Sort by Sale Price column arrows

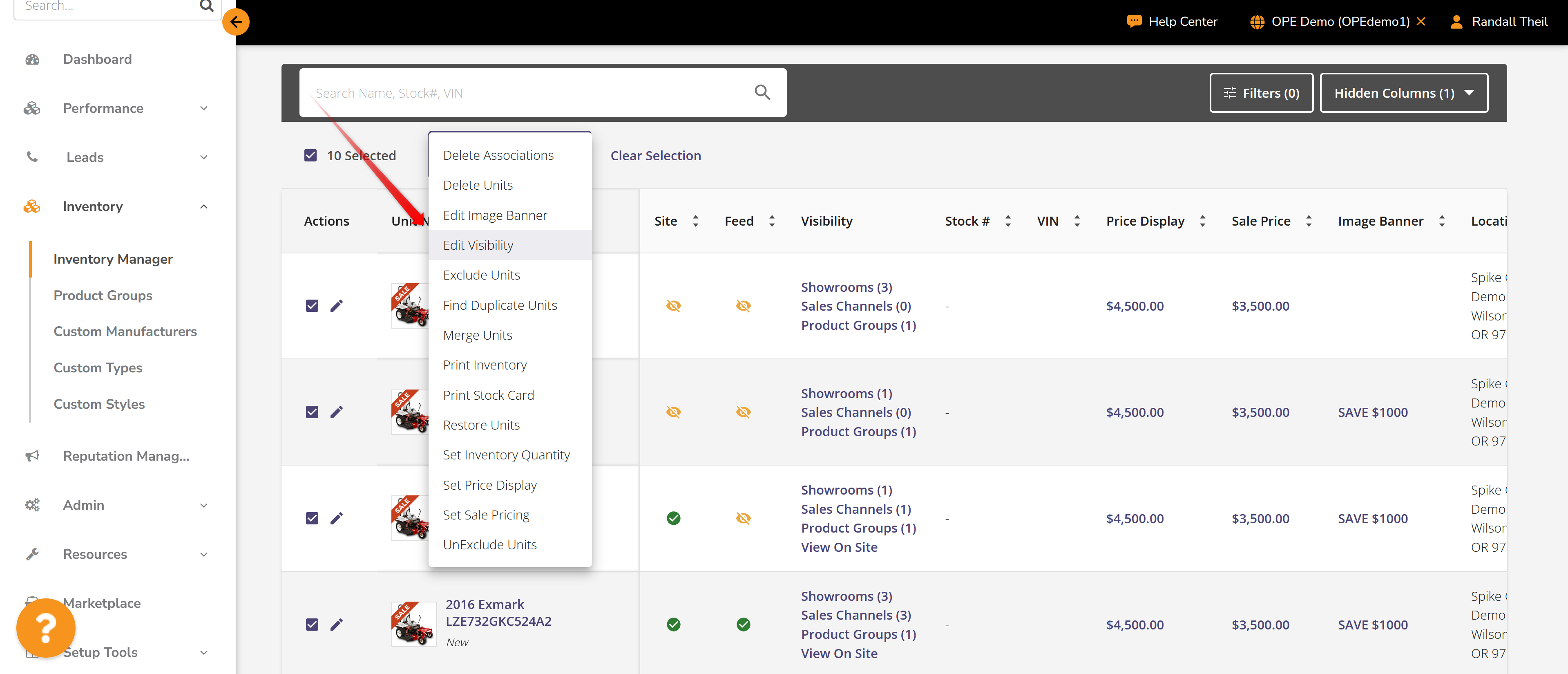pyautogui.click(x=1308, y=221)
